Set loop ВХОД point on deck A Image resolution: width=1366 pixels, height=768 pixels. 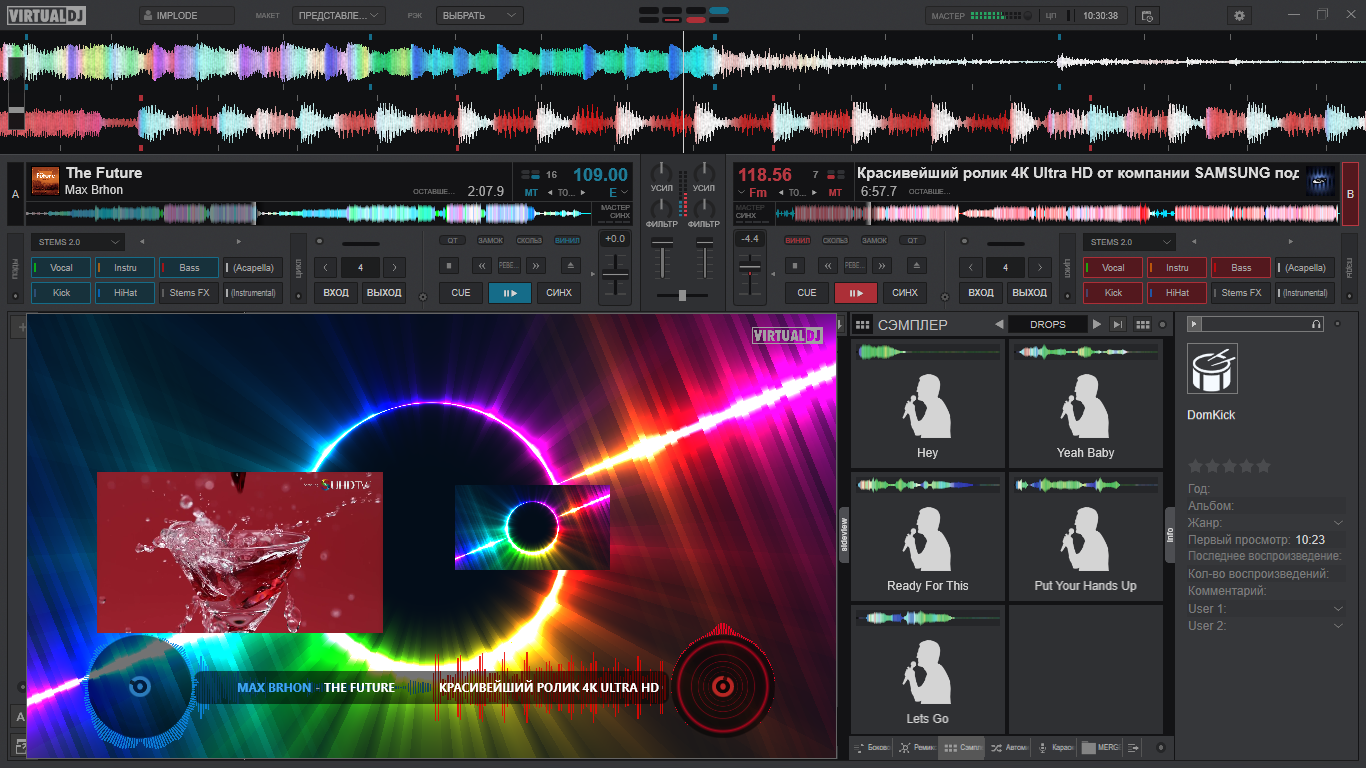pyautogui.click(x=336, y=293)
